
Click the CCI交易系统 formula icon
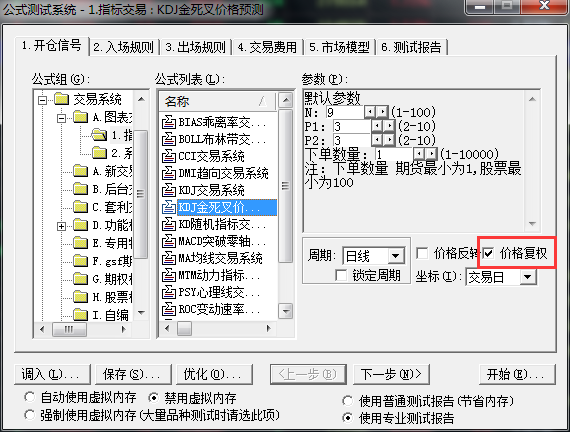pos(169,156)
